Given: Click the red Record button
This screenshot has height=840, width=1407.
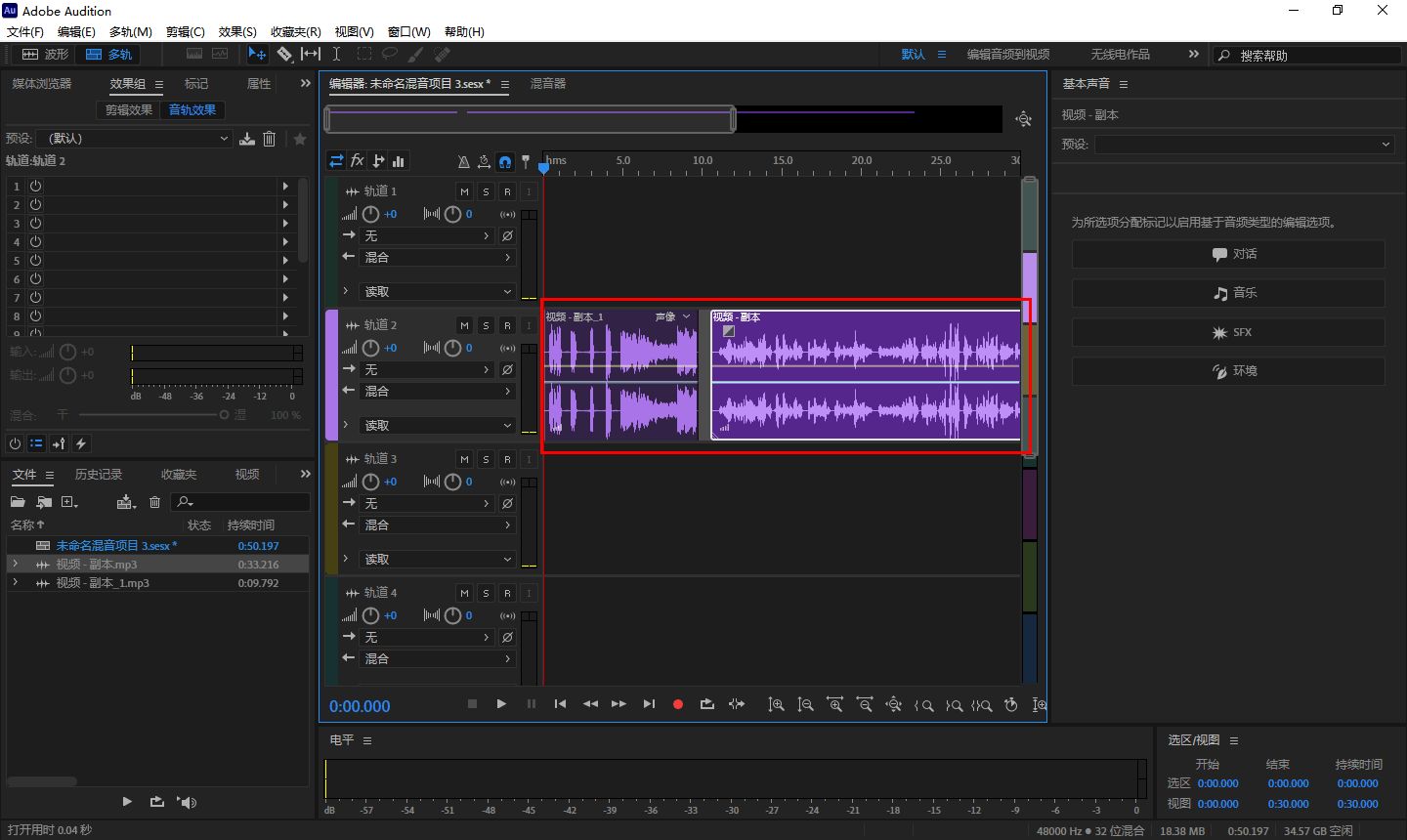Looking at the screenshot, I should (x=678, y=704).
